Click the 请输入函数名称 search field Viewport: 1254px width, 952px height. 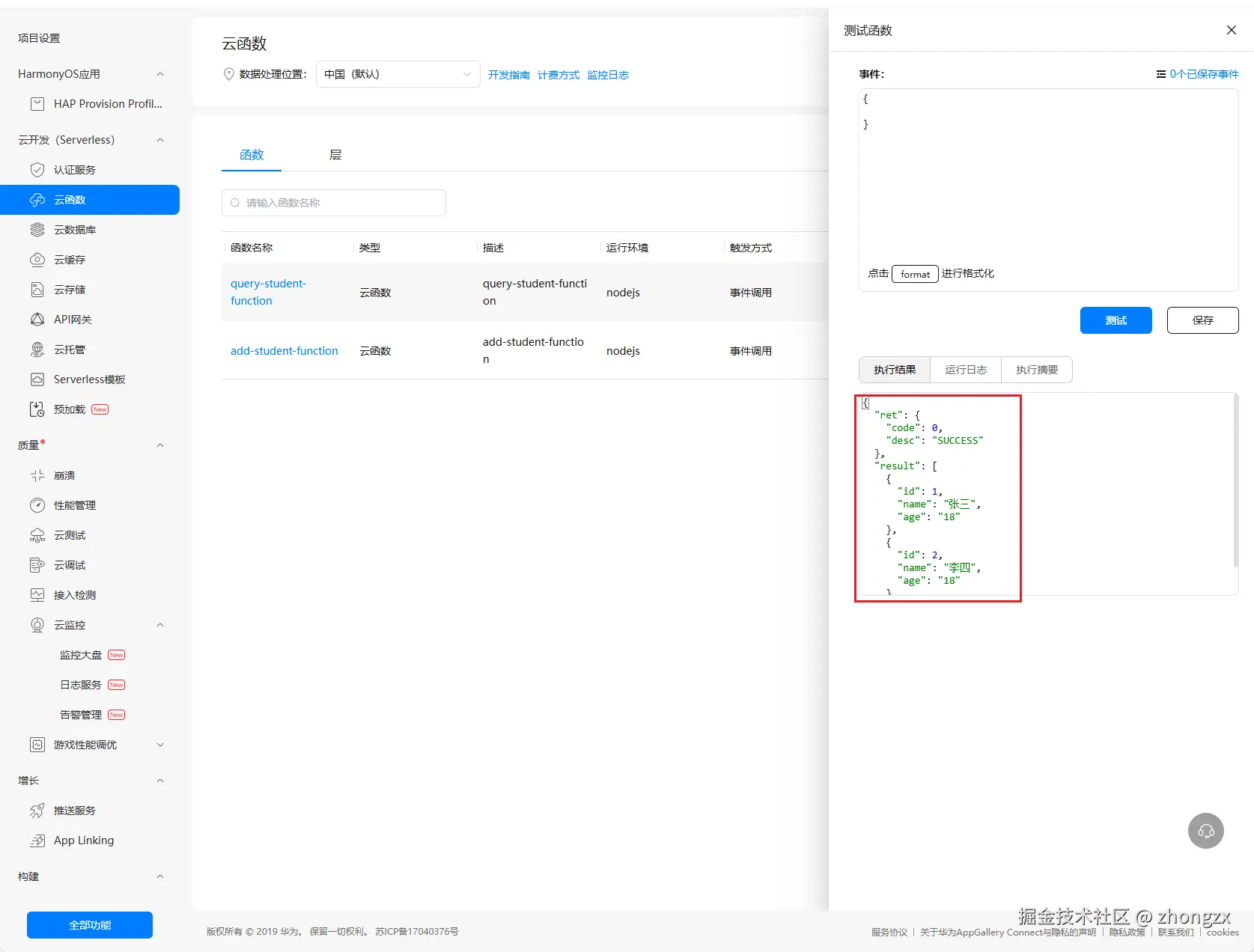click(334, 203)
